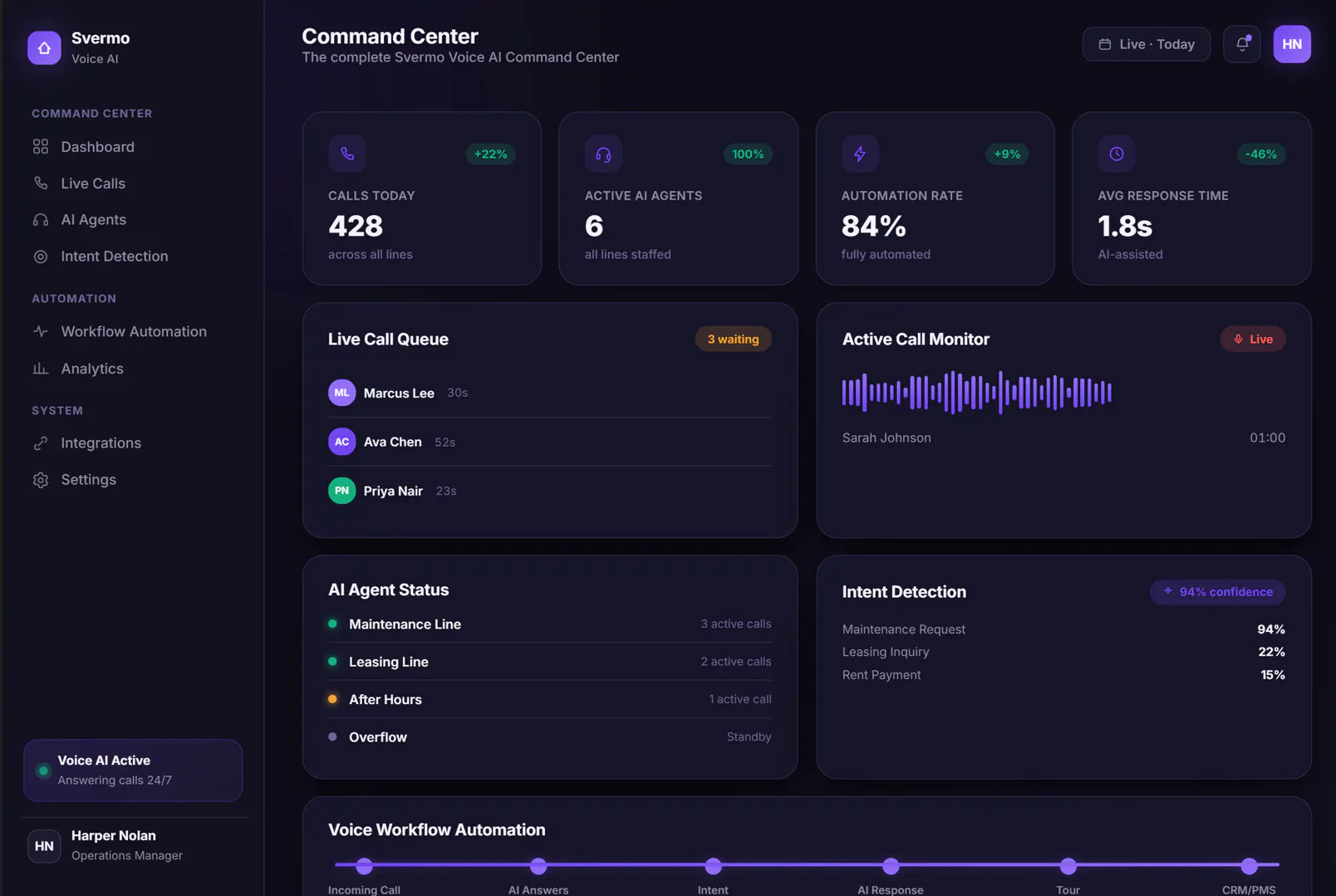Click the HN avatar beside Harper Nolan
1336x896 pixels.
coord(44,846)
